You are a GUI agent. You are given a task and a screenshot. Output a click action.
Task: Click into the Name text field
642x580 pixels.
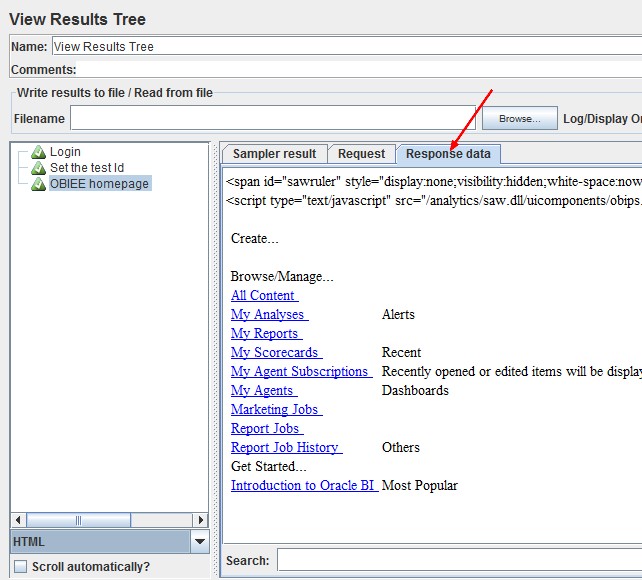tap(347, 47)
